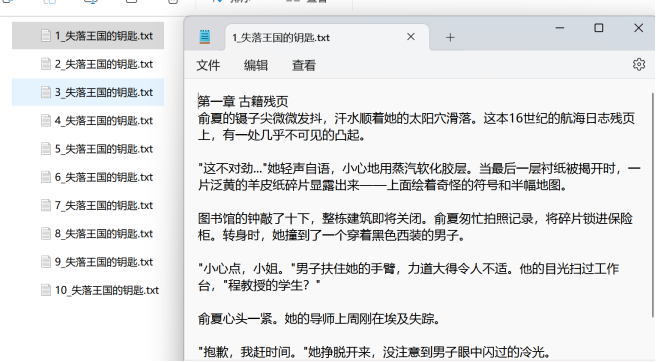Minimize the Notepad window
The width and height of the screenshot is (656, 362).
(560, 28)
